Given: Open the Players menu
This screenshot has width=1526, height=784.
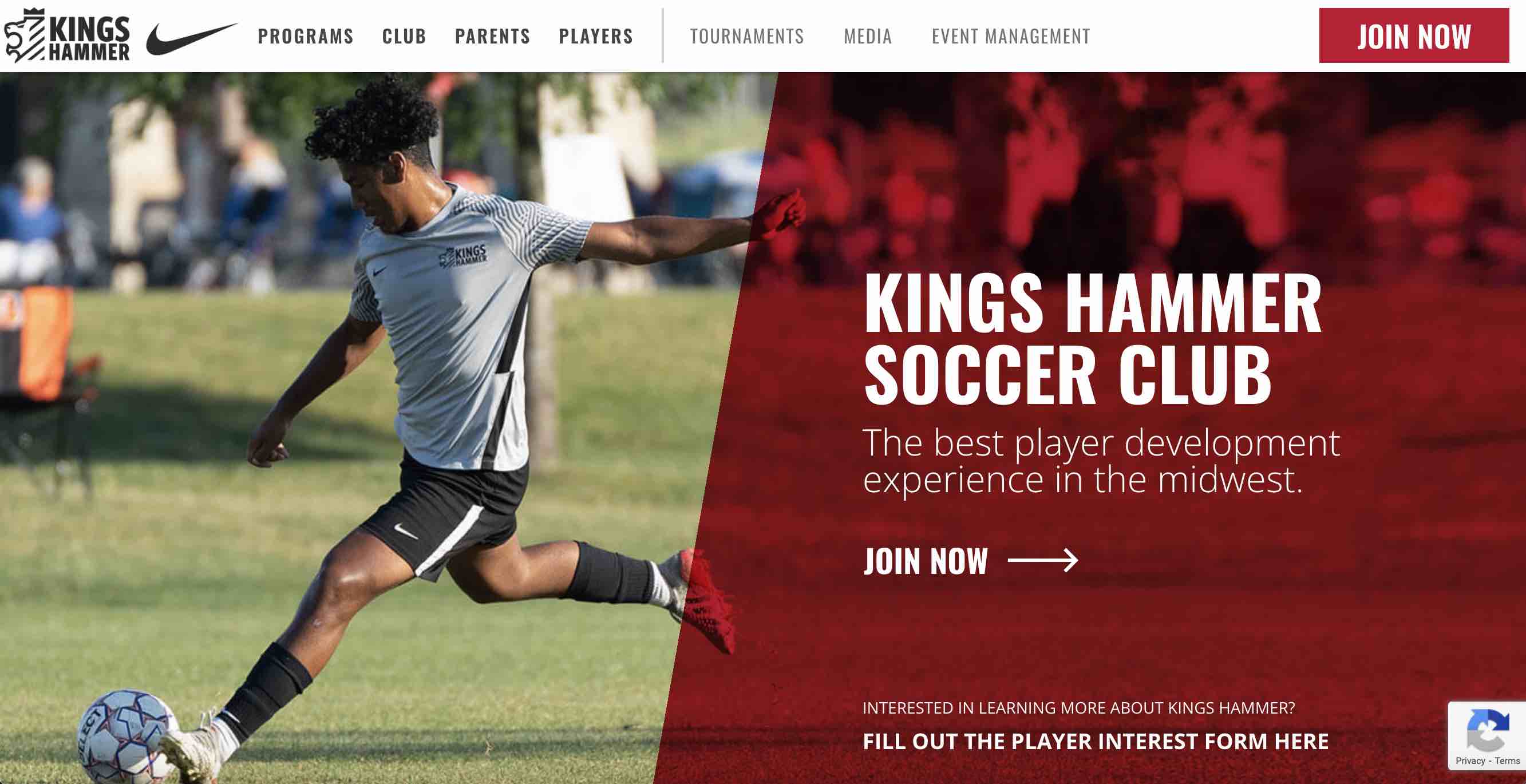Looking at the screenshot, I should click(596, 36).
